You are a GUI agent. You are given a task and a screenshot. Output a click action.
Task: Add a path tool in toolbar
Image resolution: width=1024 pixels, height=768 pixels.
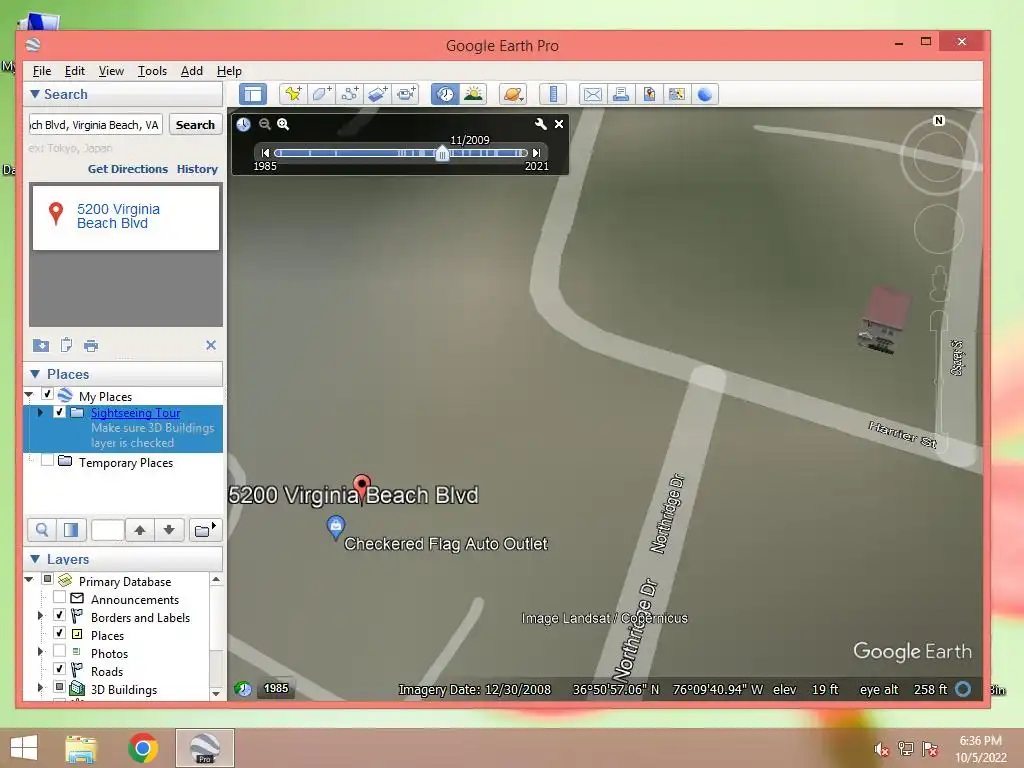[349, 94]
